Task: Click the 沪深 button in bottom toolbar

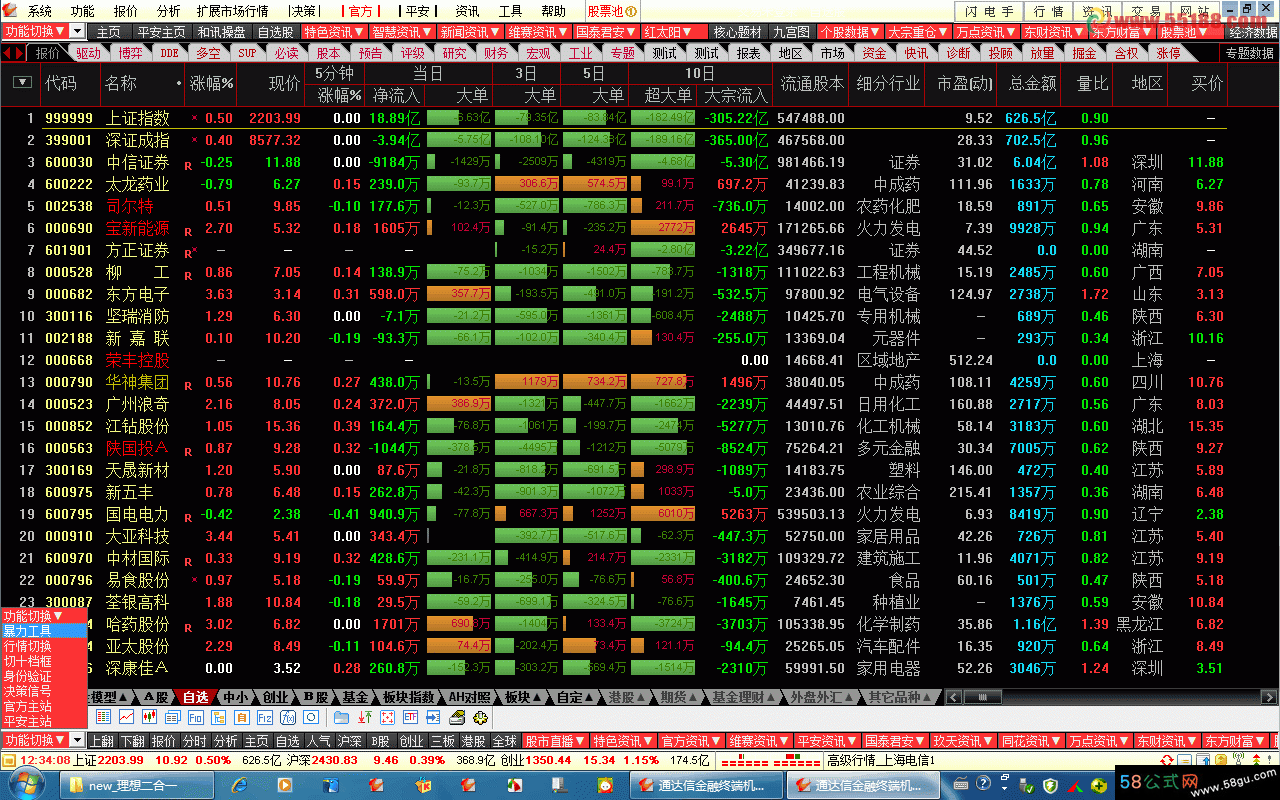Action: coord(349,741)
